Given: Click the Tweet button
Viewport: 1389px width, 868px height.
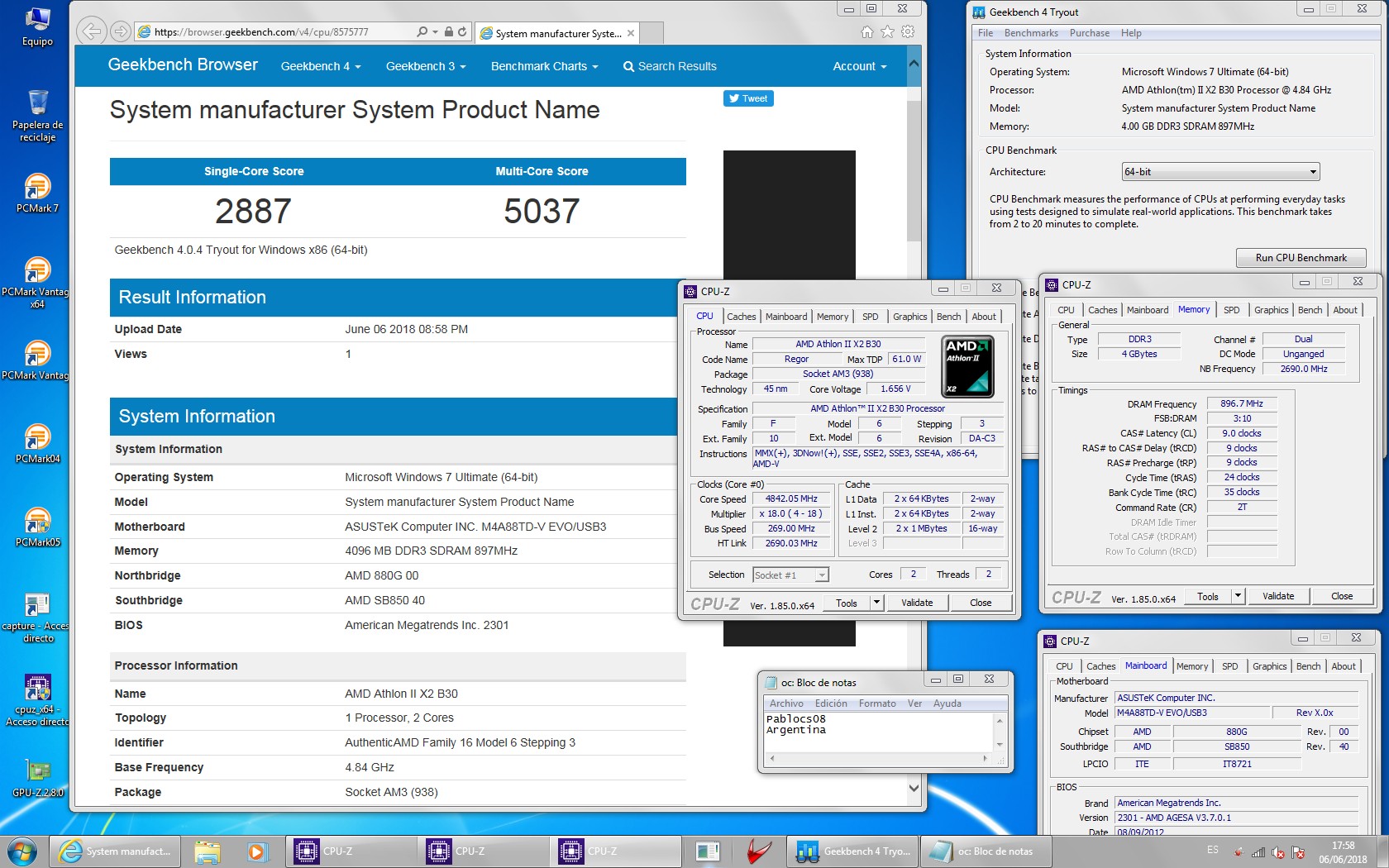Looking at the screenshot, I should 748,98.
